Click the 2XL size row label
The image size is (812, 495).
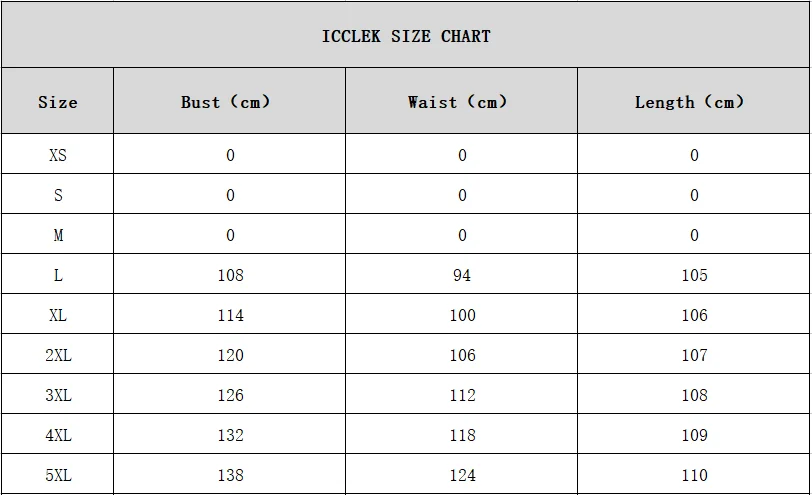click(58, 355)
